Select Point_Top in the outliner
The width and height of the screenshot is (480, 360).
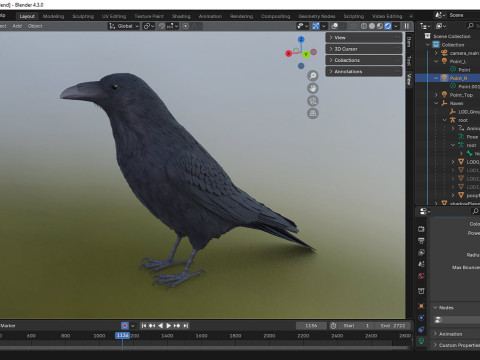pyautogui.click(x=461, y=95)
